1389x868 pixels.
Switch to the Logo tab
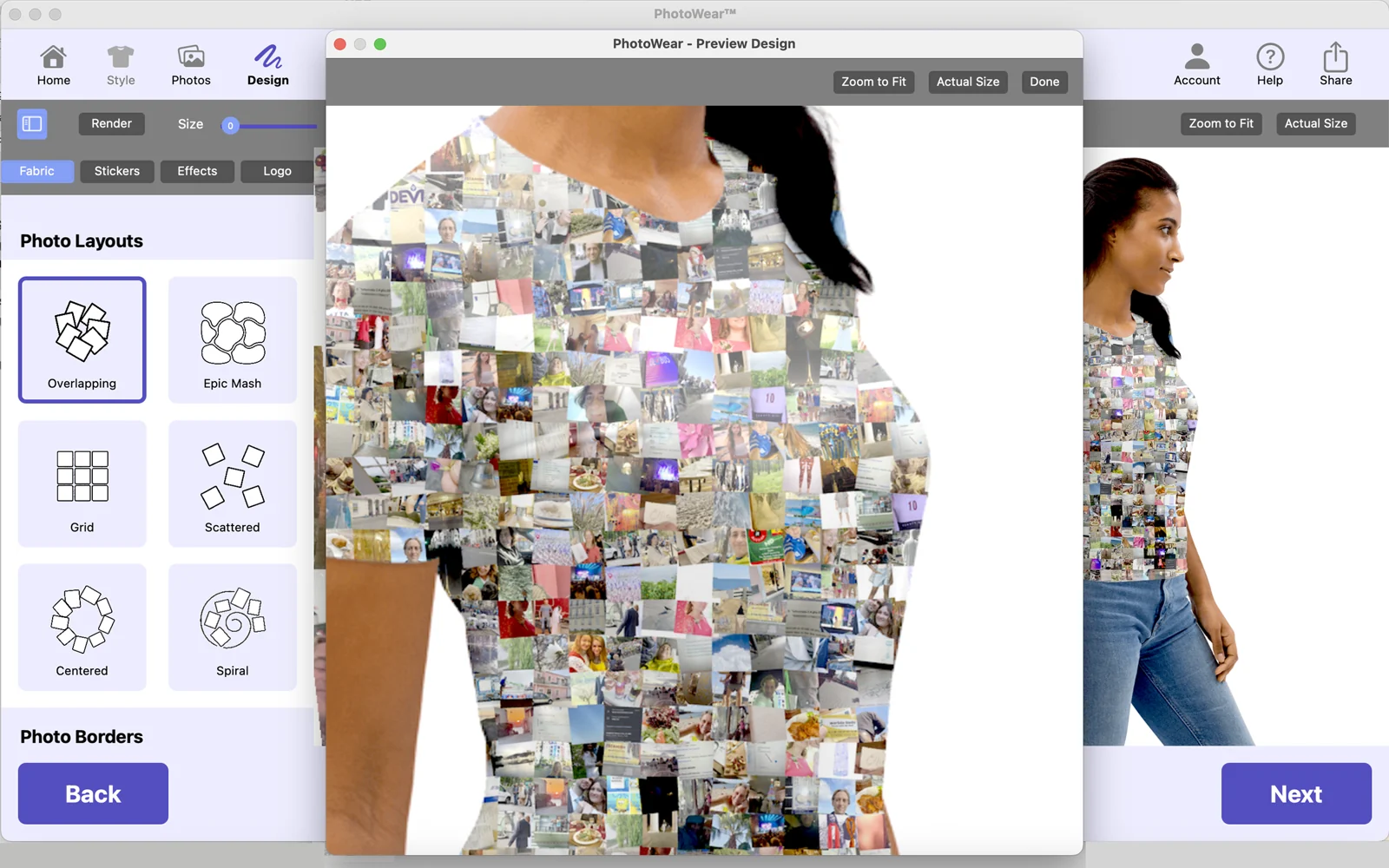coord(277,171)
